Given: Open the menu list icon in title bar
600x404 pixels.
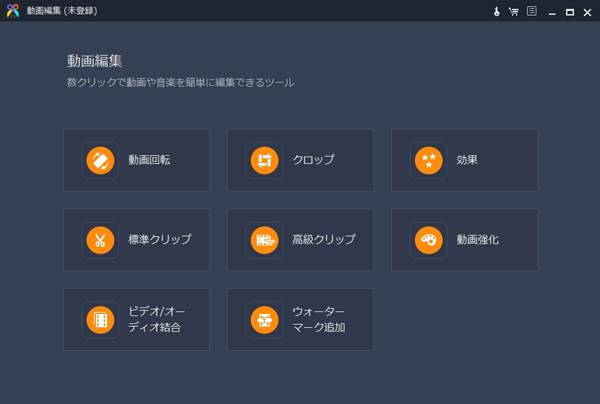Looking at the screenshot, I should click(x=532, y=11).
